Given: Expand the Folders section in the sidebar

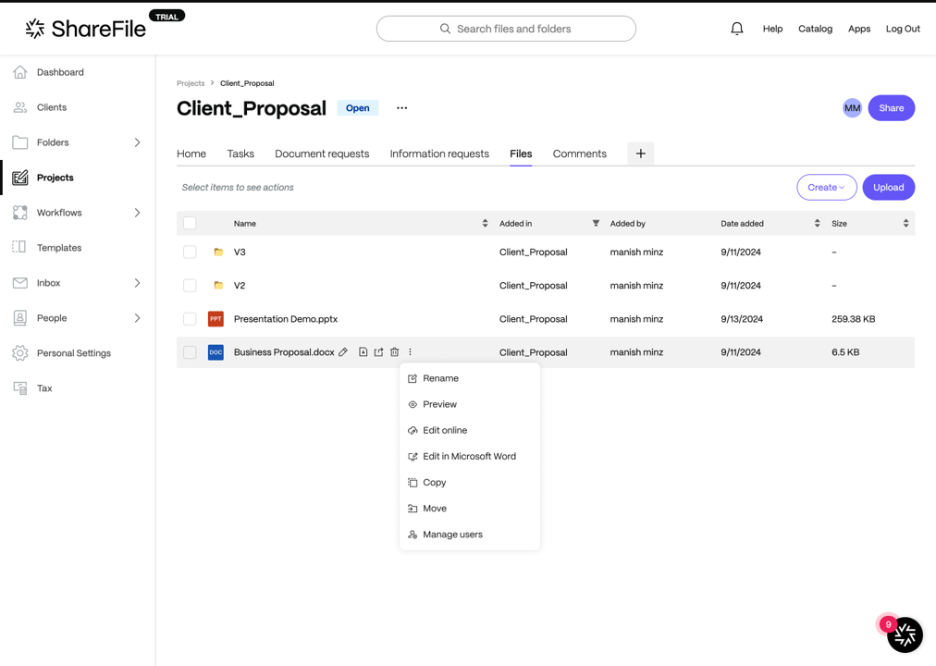Looking at the screenshot, I should [x=137, y=143].
